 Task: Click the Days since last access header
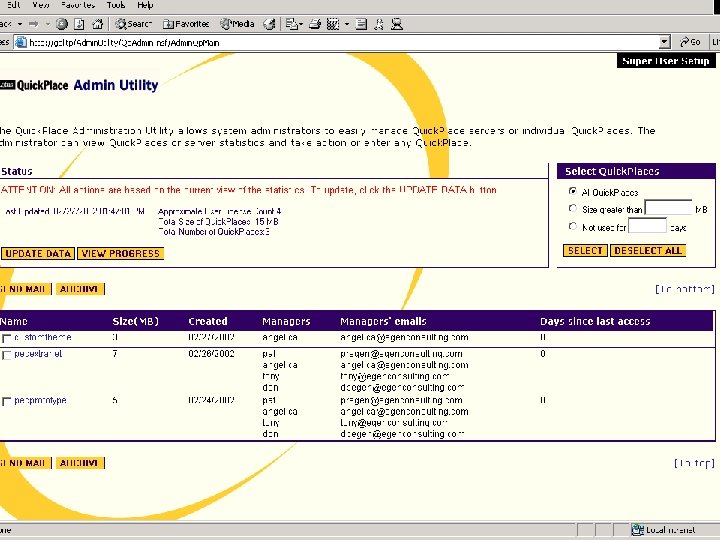595,321
